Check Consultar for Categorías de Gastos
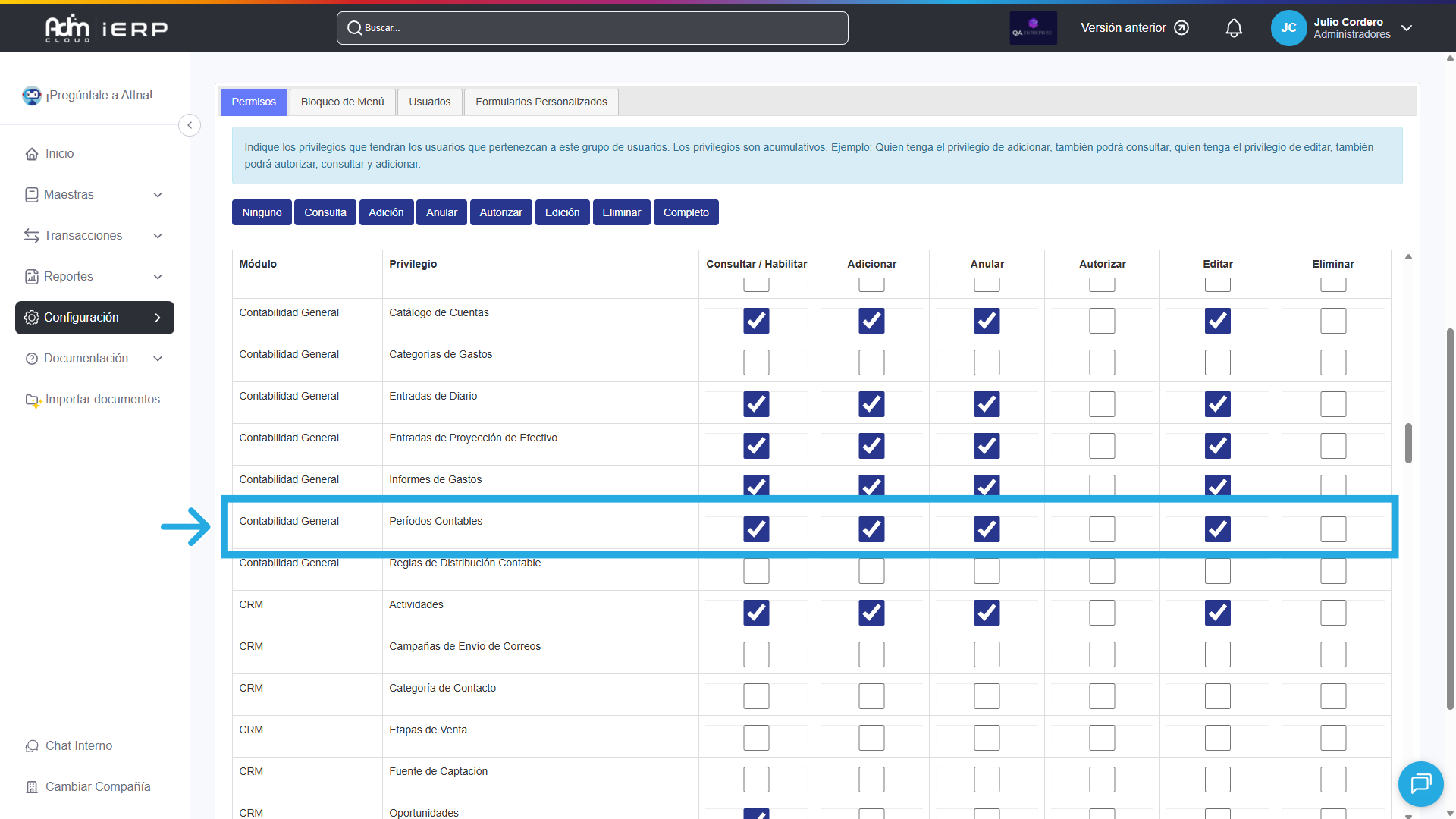 [756, 362]
